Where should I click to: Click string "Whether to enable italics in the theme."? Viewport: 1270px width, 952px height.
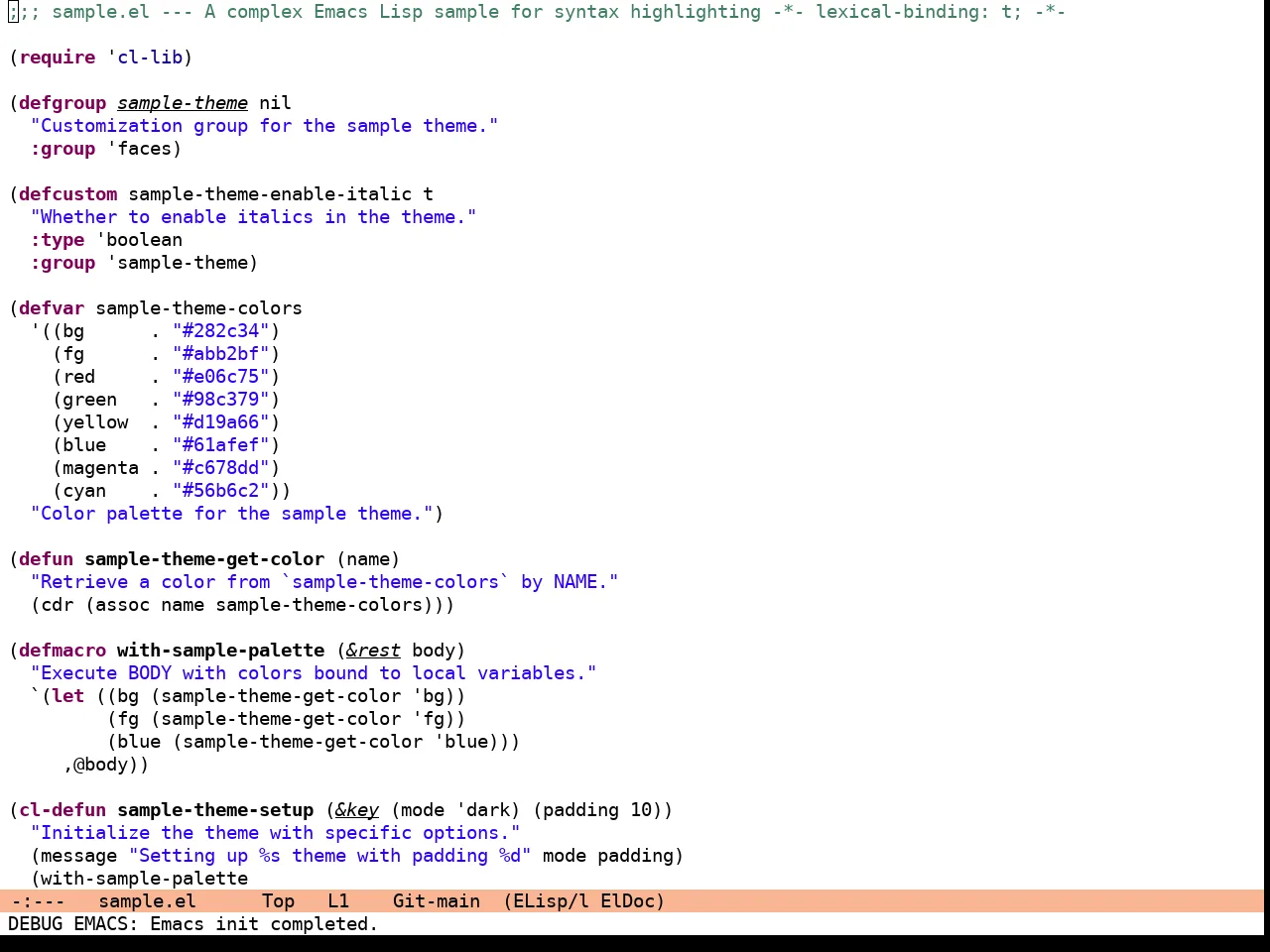(x=253, y=217)
